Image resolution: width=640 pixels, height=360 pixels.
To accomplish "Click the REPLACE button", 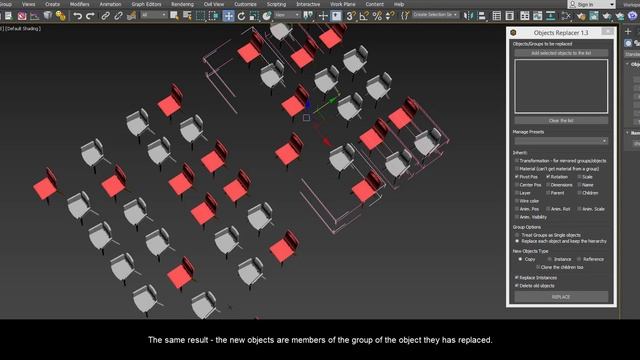I will [561, 297].
